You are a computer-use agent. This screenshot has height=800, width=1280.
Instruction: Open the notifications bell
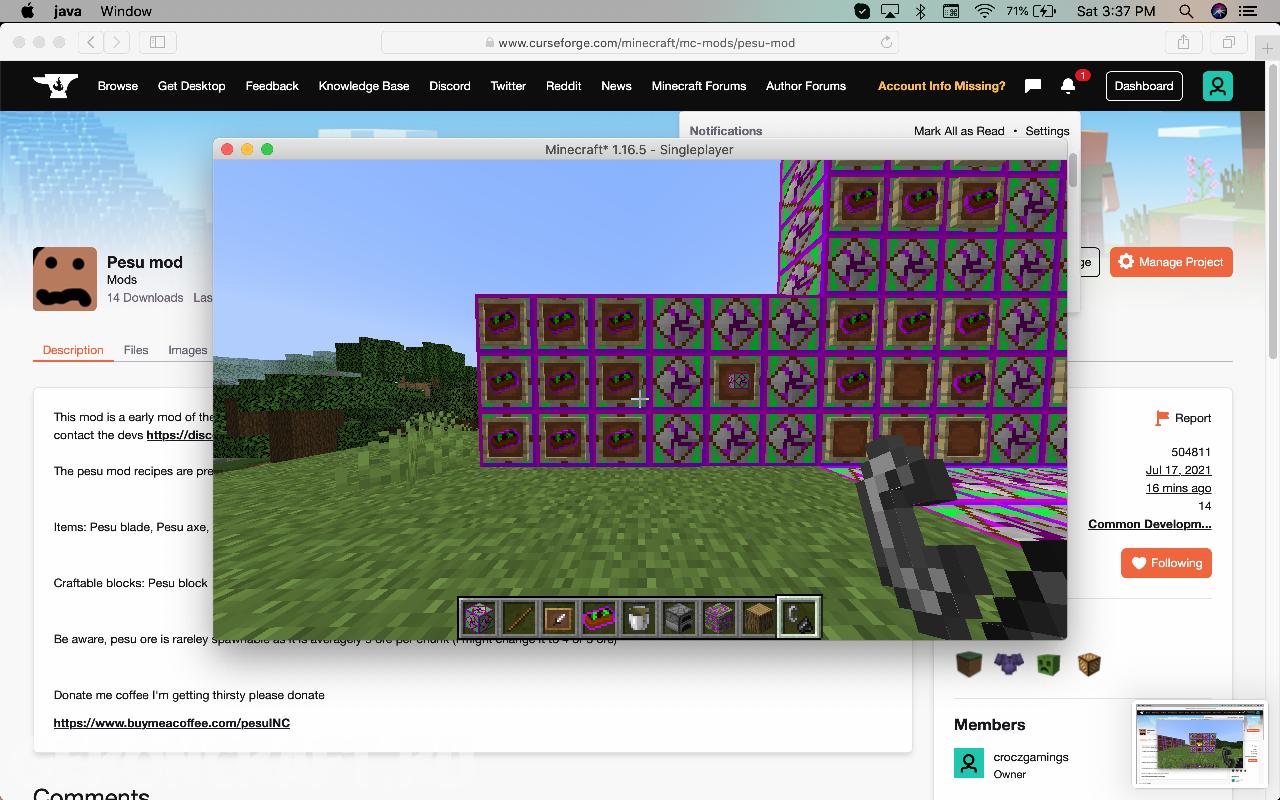pyautogui.click(x=1068, y=86)
